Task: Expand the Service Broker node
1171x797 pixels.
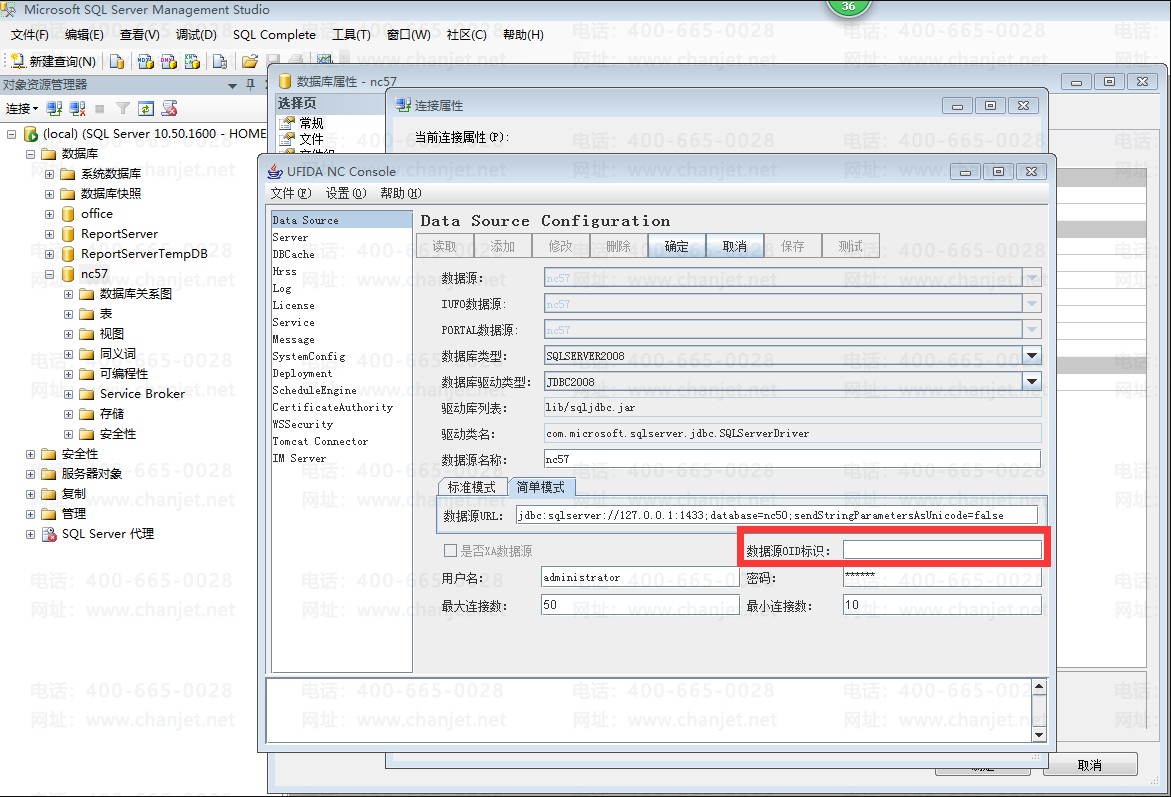Action: click(68, 394)
